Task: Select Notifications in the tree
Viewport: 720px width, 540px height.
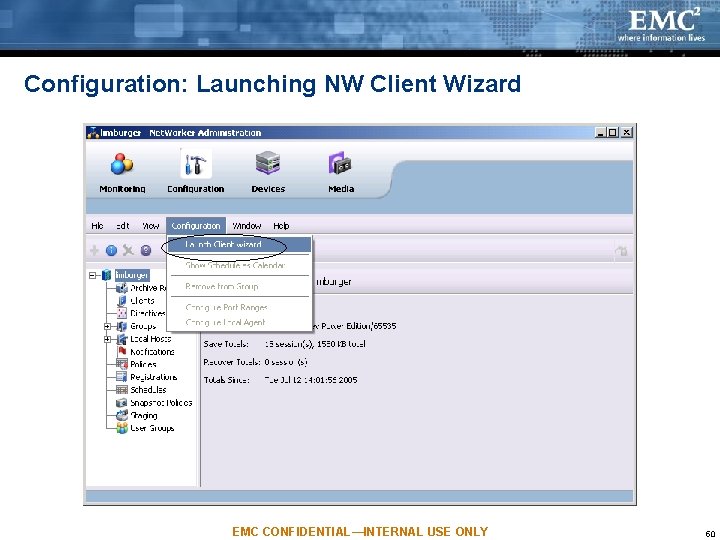Action: (x=152, y=352)
